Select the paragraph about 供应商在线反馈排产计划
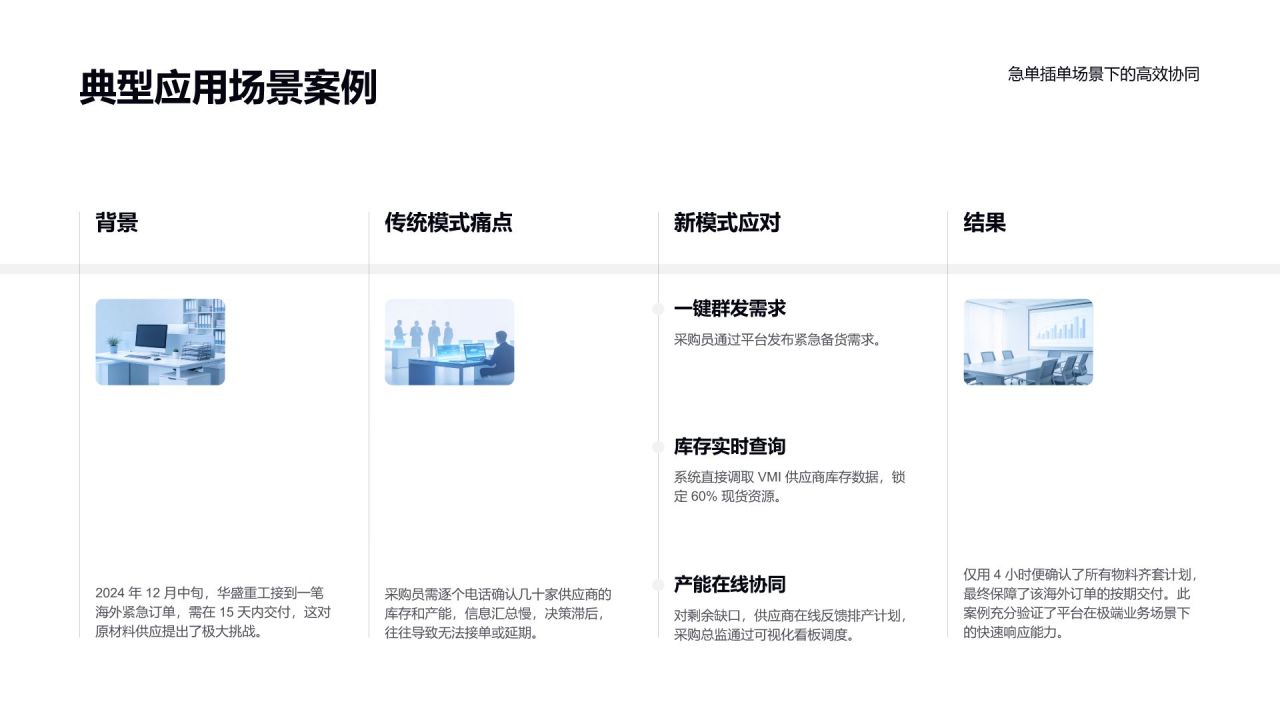The image size is (1280, 720). pyautogui.click(x=790, y=625)
